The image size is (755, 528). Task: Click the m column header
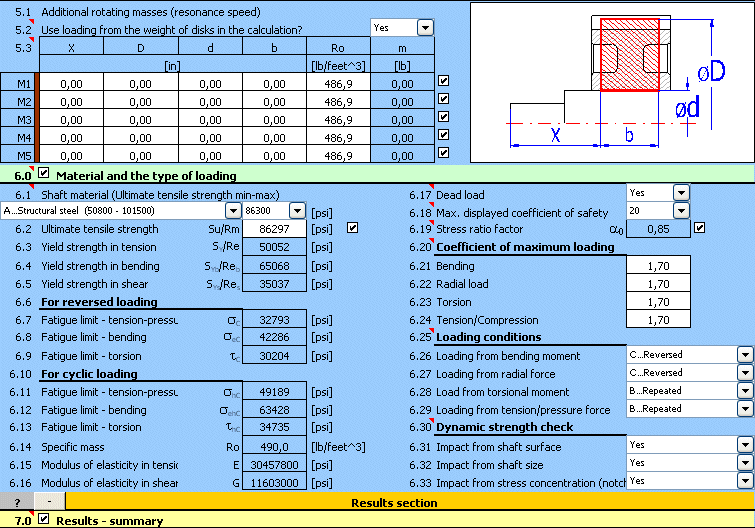coord(402,48)
